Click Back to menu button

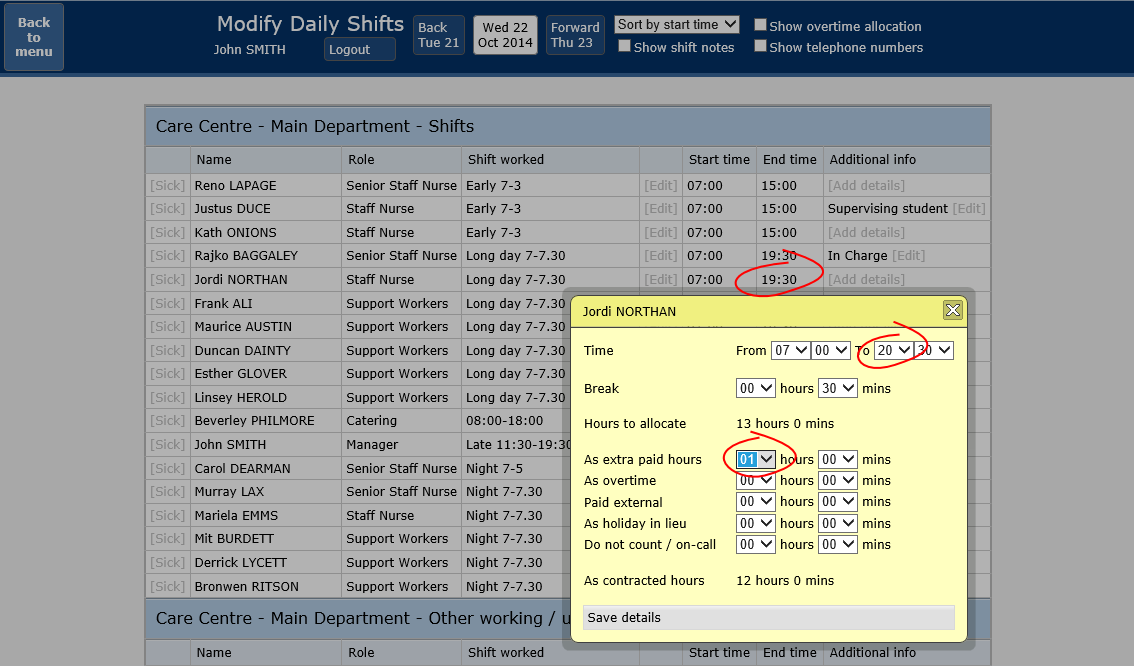(x=34, y=37)
